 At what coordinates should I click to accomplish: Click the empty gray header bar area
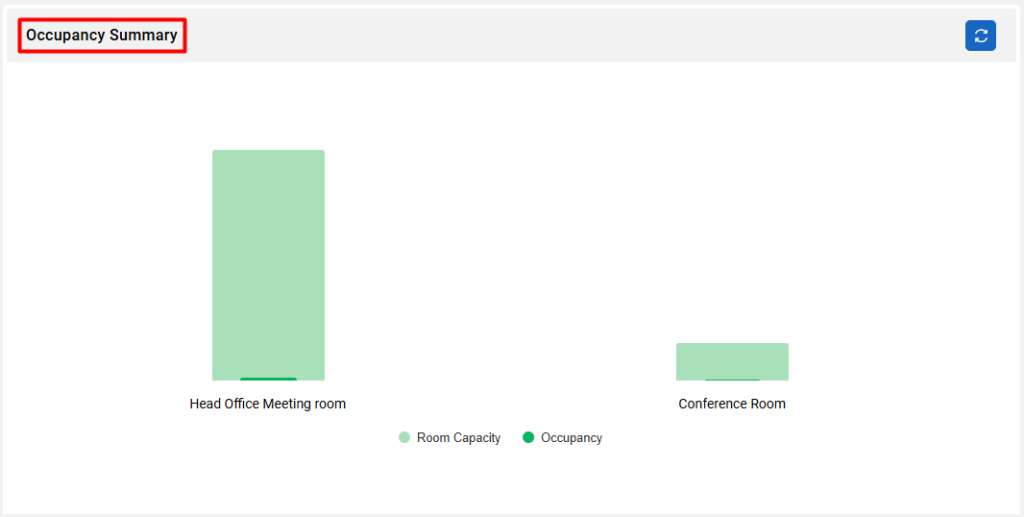(575, 35)
